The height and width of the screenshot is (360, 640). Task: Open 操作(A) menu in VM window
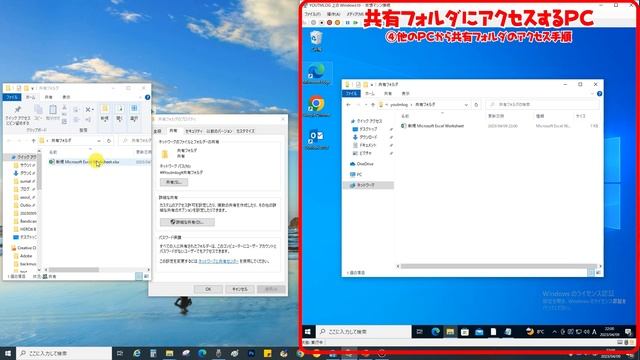333,14
